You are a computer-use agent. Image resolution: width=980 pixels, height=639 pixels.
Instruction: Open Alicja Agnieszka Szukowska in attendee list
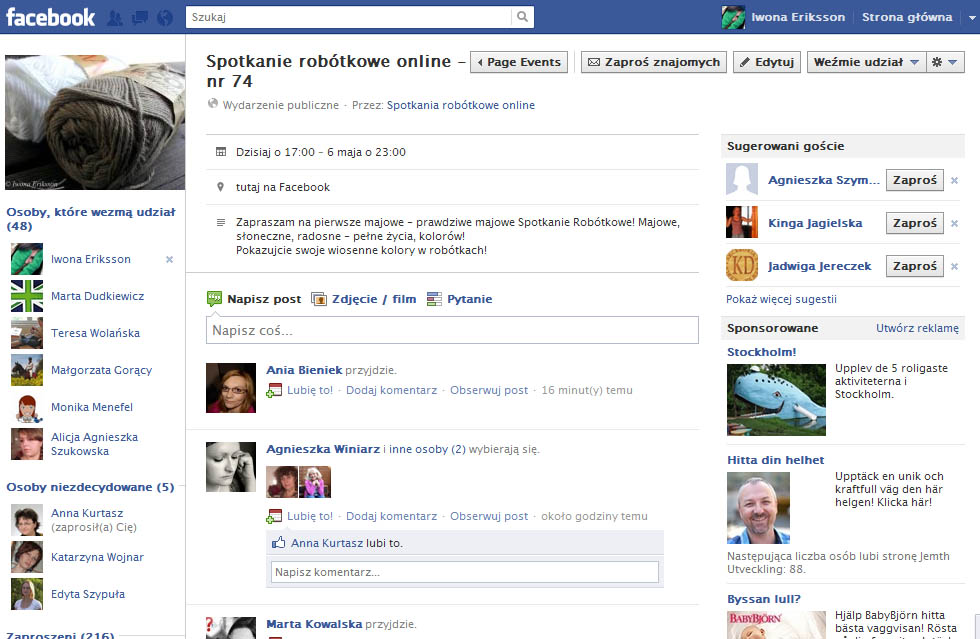click(94, 444)
